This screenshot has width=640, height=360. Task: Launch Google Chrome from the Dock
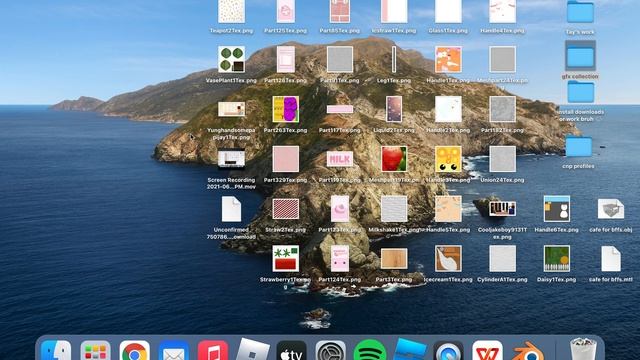pos(134,350)
